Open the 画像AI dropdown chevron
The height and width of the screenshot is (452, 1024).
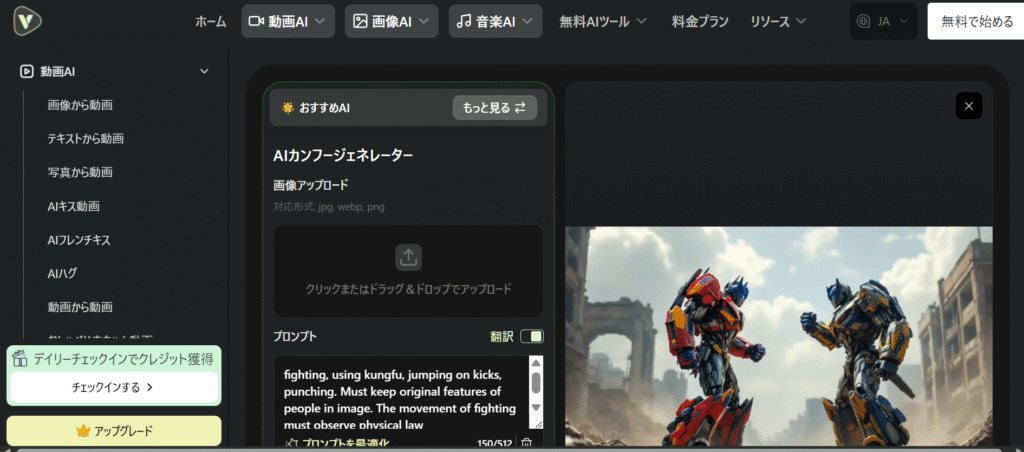pos(423,21)
